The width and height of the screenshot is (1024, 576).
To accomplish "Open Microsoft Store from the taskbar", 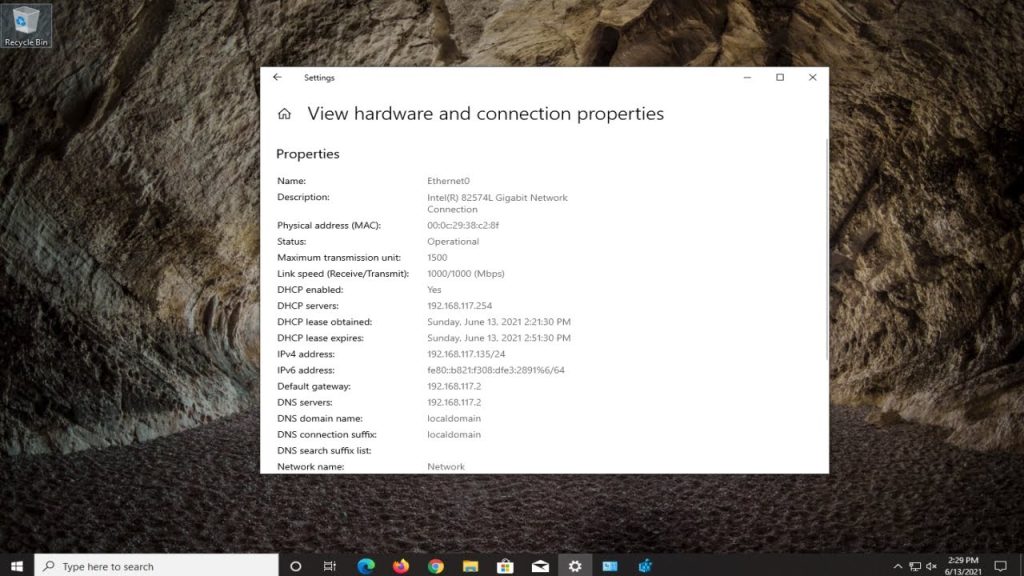I will click(x=506, y=566).
